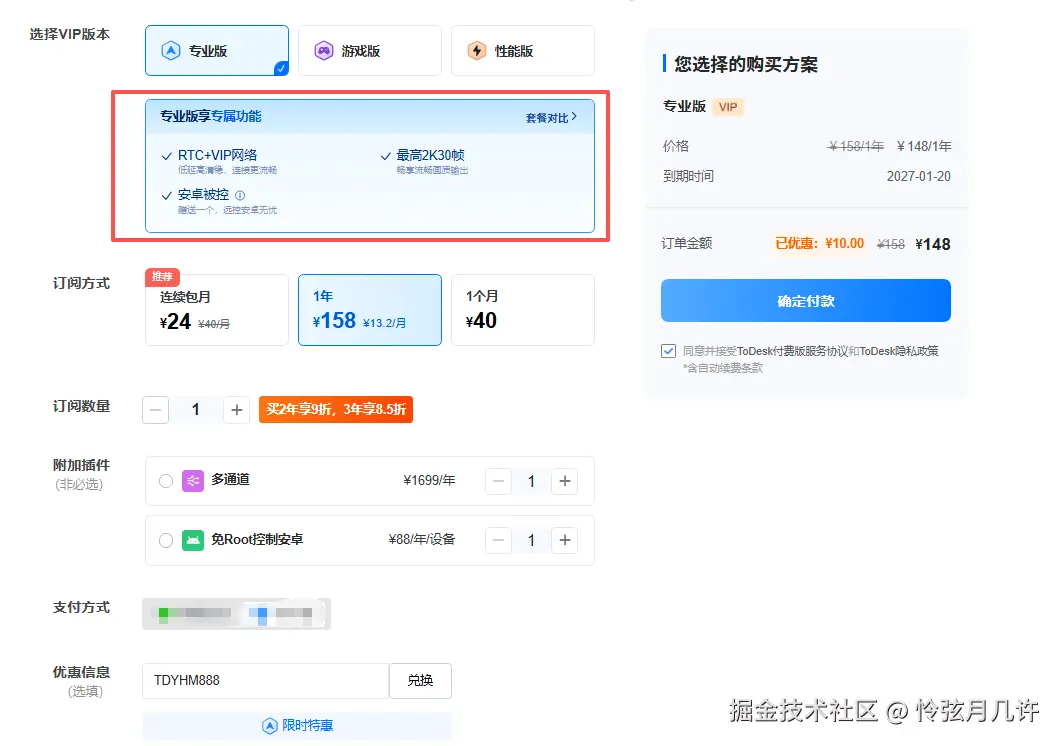The height and width of the screenshot is (746, 1061).
Task: Click the RTC+VIP网络 feature text
Action: pyautogui.click(x=217, y=155)
